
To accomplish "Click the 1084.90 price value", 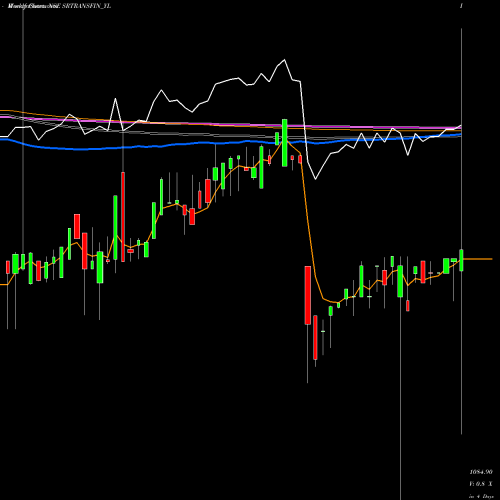I will (x=481, y=472).
